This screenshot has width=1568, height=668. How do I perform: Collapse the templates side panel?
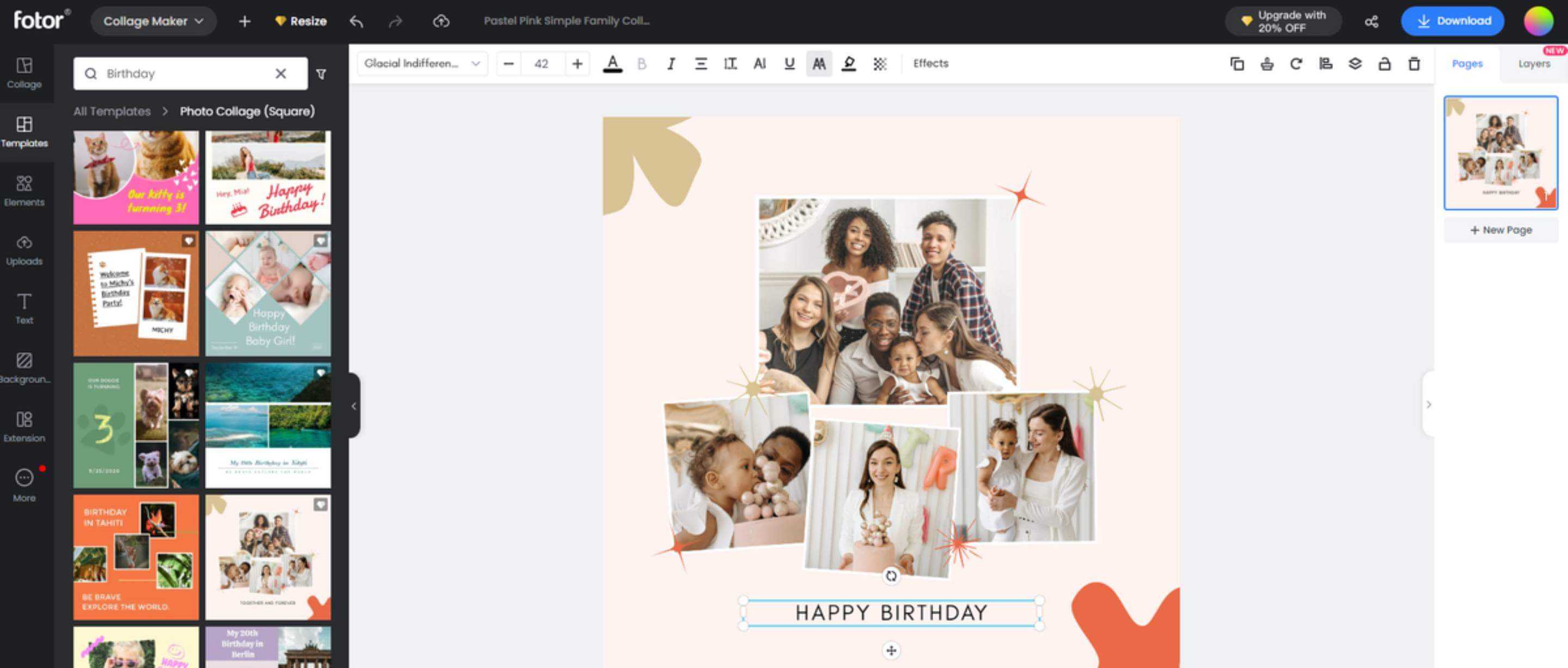(x=354, y=406)
